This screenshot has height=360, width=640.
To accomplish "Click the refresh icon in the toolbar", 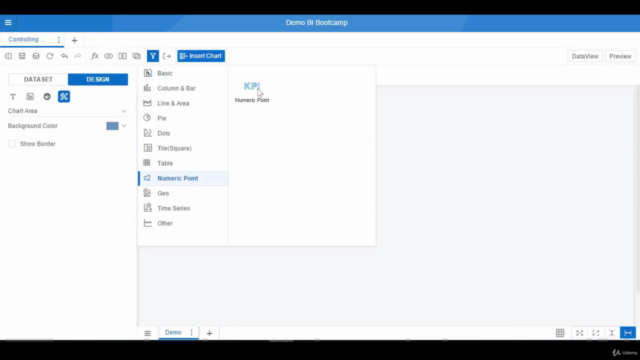I will [50, 56].
